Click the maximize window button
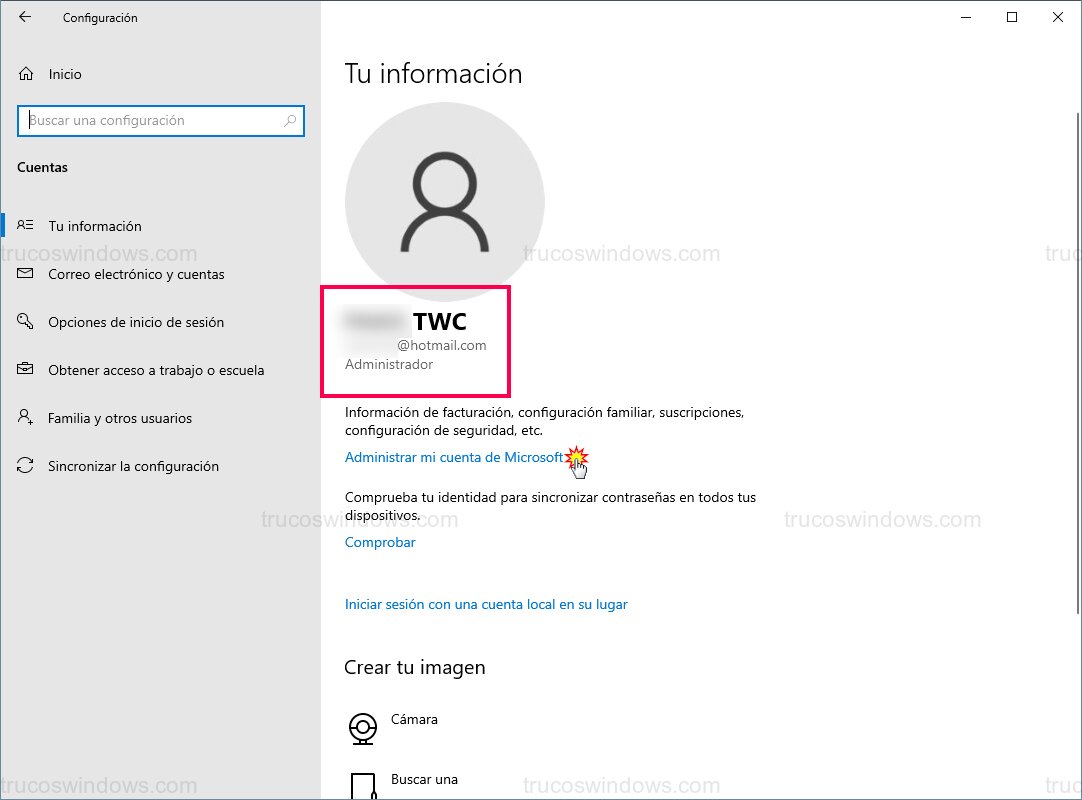This screenshot has width=1082, height=800. (x=1011, y=17)
